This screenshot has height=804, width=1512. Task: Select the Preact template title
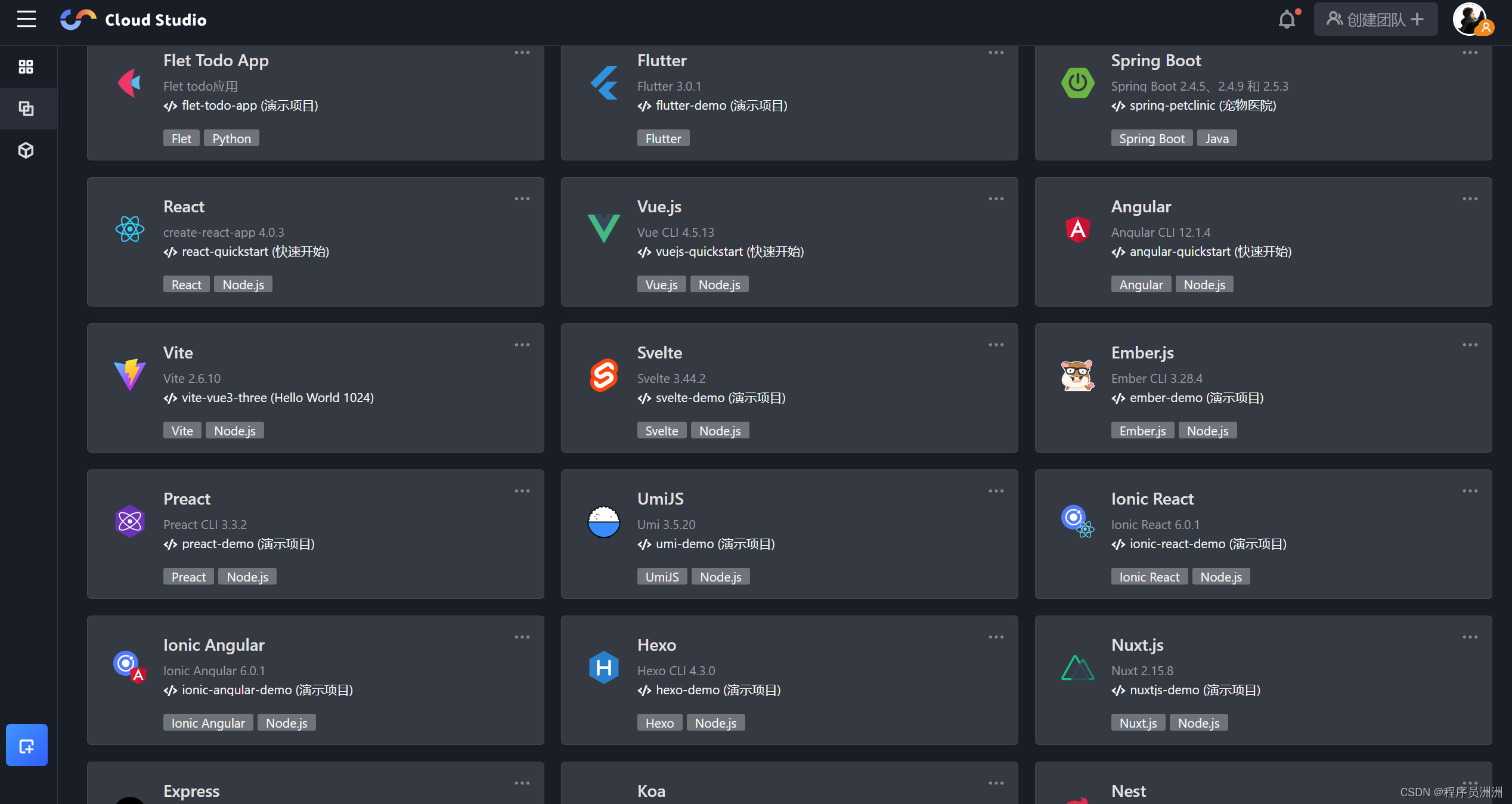pyautogui.click(x=187, y=499)
